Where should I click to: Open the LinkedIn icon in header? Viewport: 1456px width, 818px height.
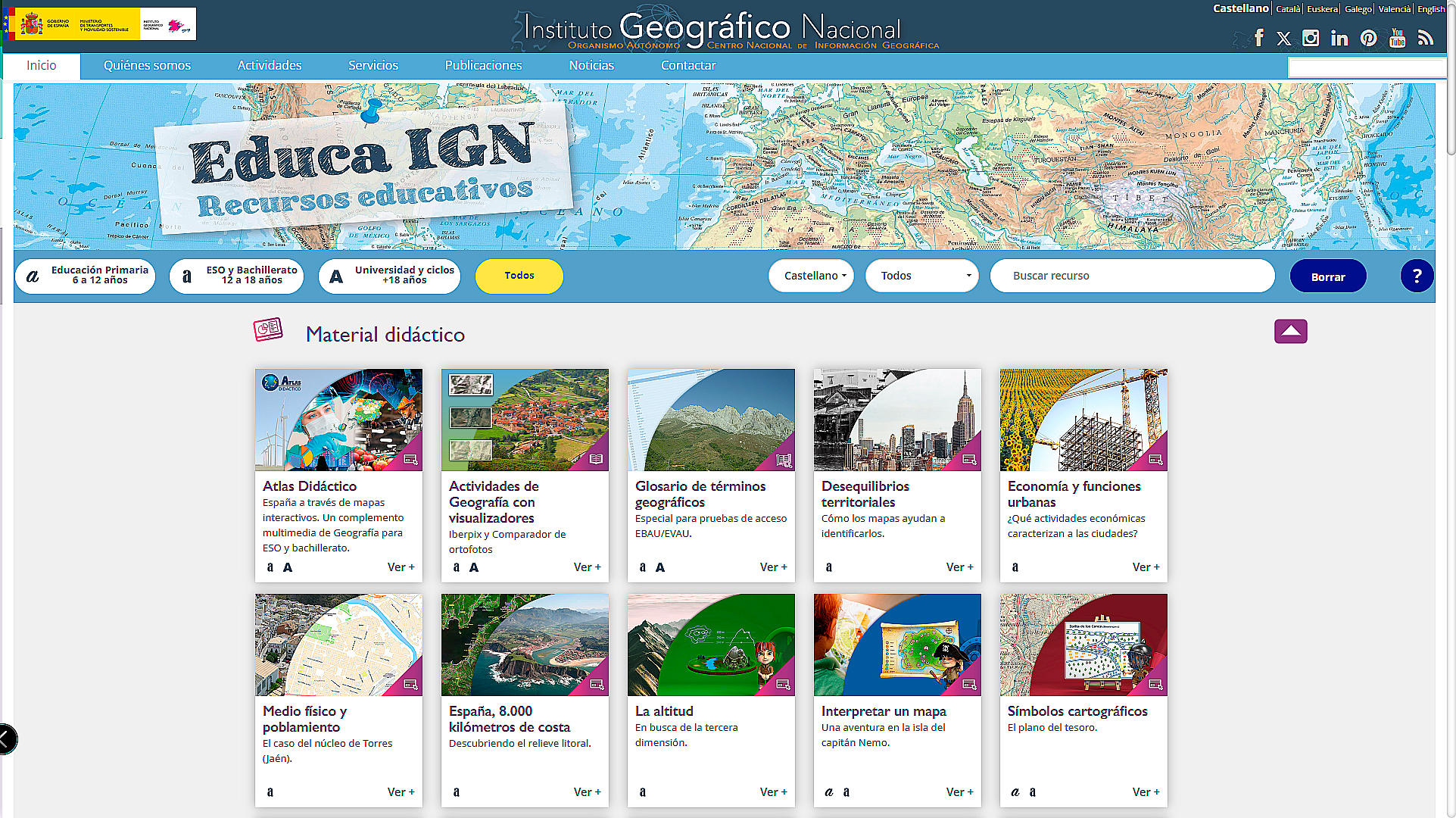(x=1339, y=39)
